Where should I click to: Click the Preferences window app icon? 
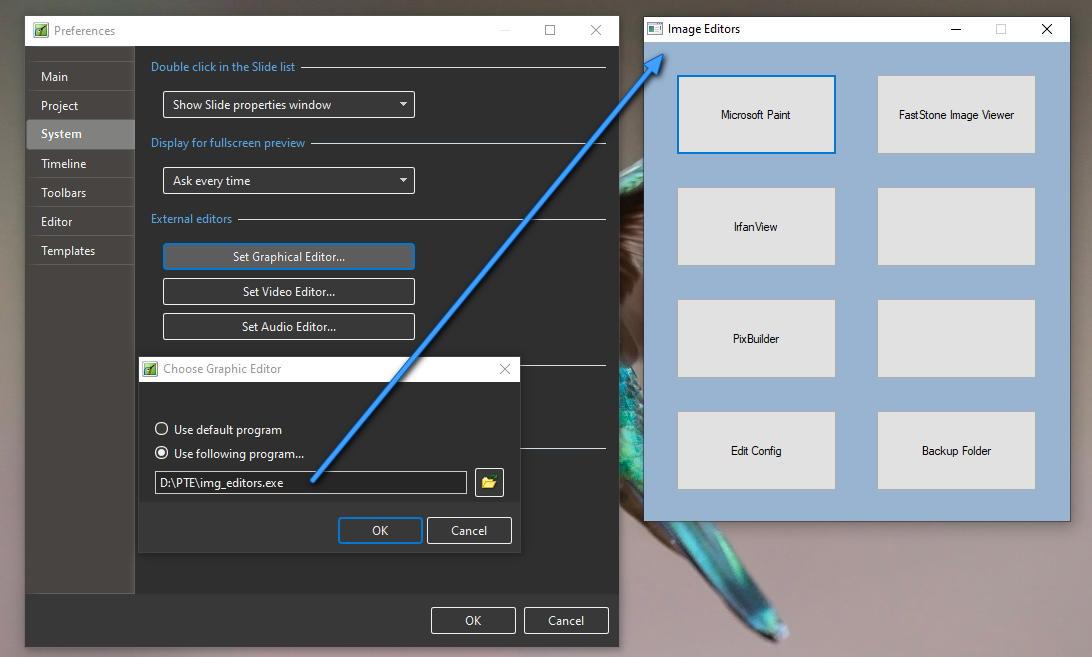coord(41,30)
